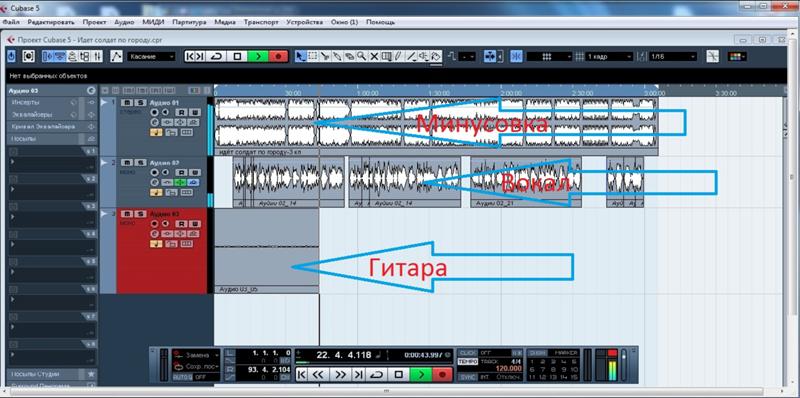Select the Object Selection arrow tool

tap(301, 56)
